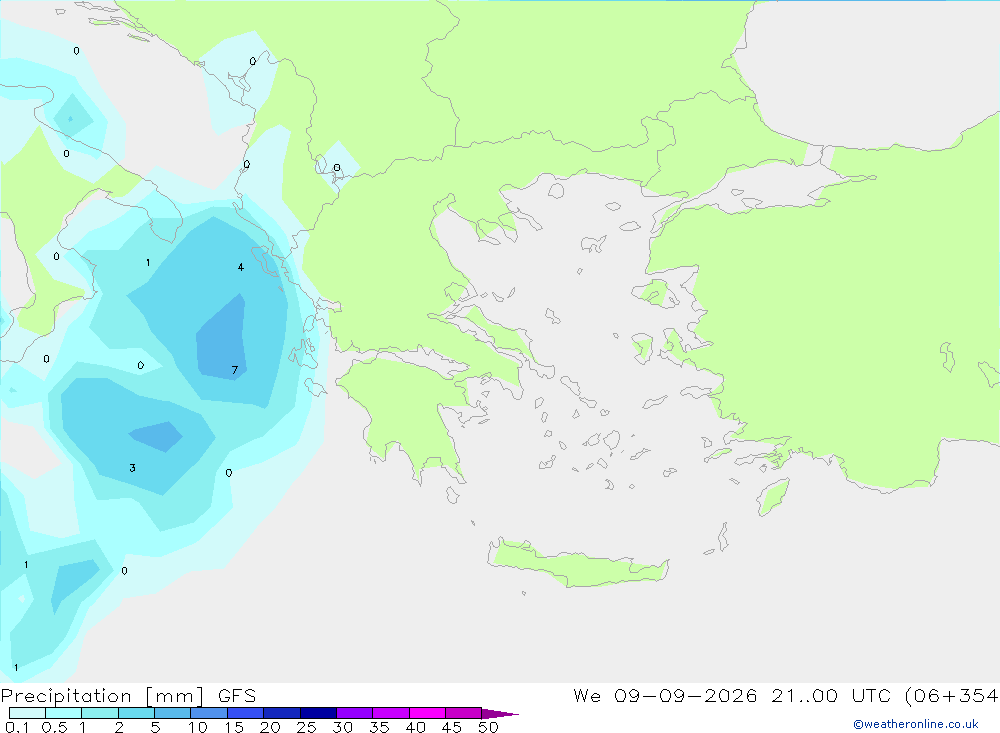Viewport: 1000px width, 733px height.
Task: Click the island of Crete on the map
Action: pyautogui.click(x=577, y=563)
